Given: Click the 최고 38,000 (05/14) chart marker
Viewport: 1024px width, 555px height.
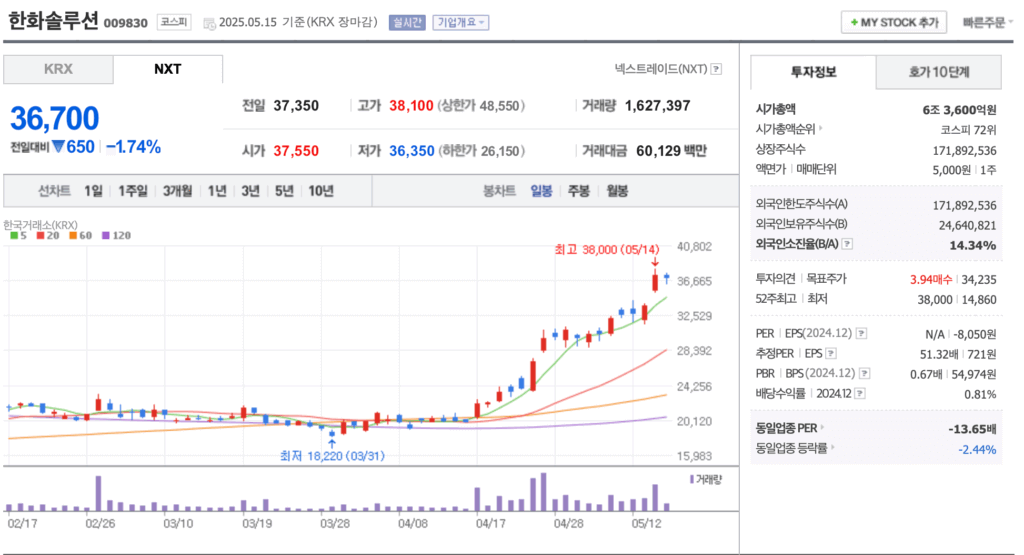Looking at the screenshot, I should pyautogui.click(x=607, y=249).
